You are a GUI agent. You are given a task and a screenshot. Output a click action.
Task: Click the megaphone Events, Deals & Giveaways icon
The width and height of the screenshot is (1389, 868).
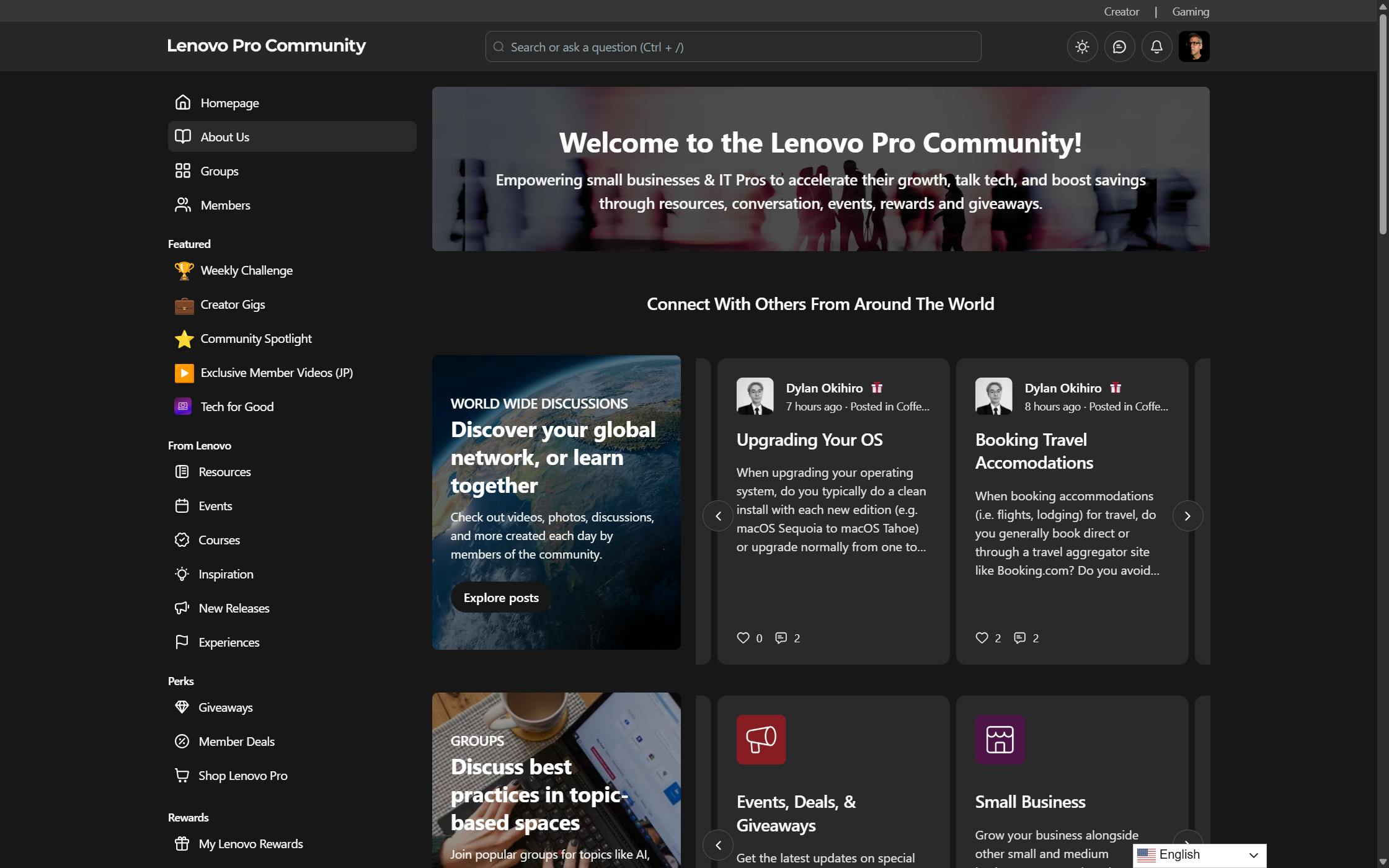(761, 740)
